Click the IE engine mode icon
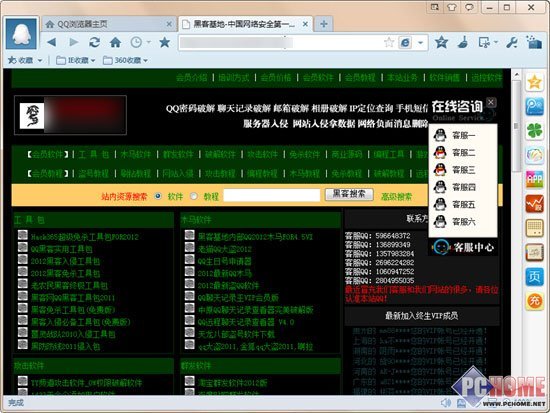The image size is (550, 413). (405, 43)
